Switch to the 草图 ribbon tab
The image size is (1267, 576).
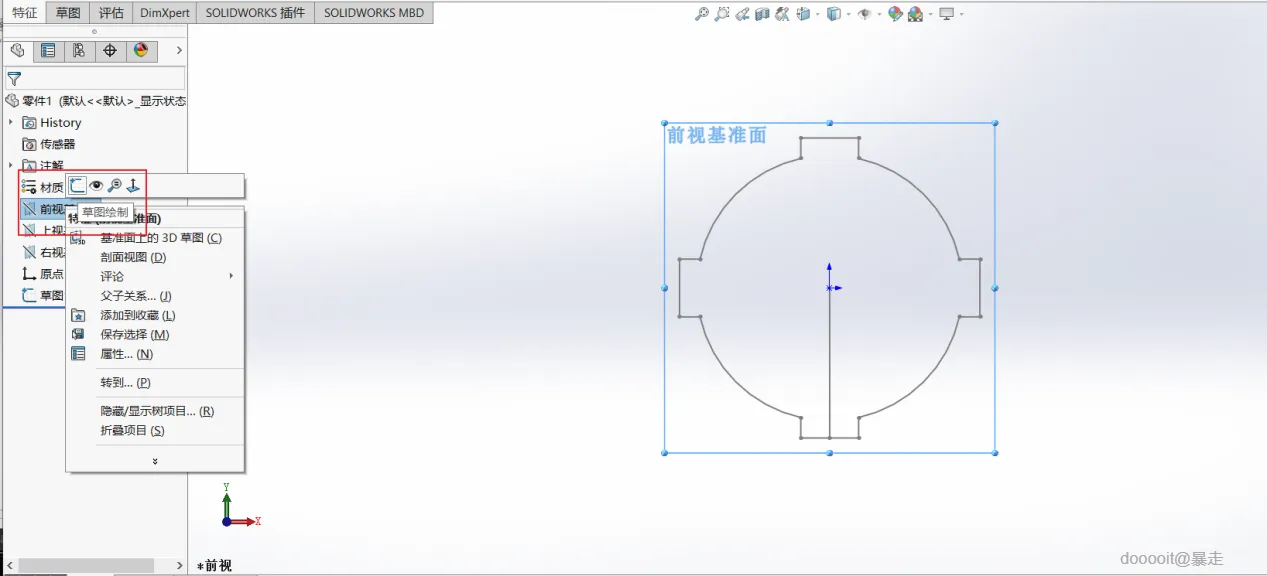click(x=68, y=13)
